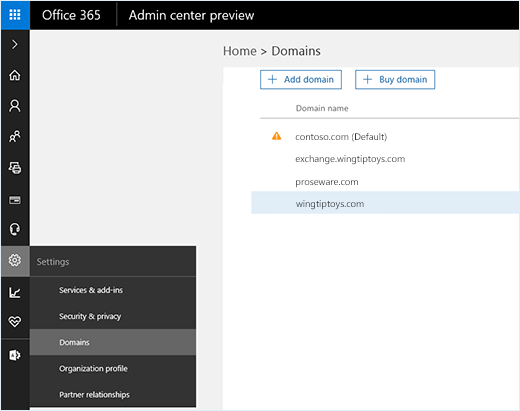Select proseware.com domain row
520x411 pixels.
point(385,182)
